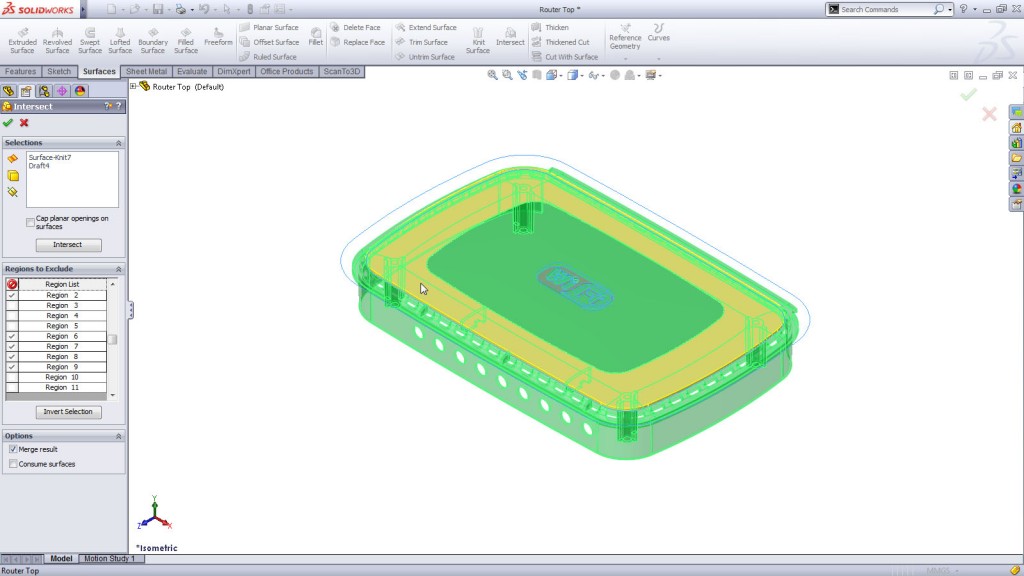The image size is (1024, 576).
Task: Uncheck Region 7 in the region list
Action: (12, 346)
